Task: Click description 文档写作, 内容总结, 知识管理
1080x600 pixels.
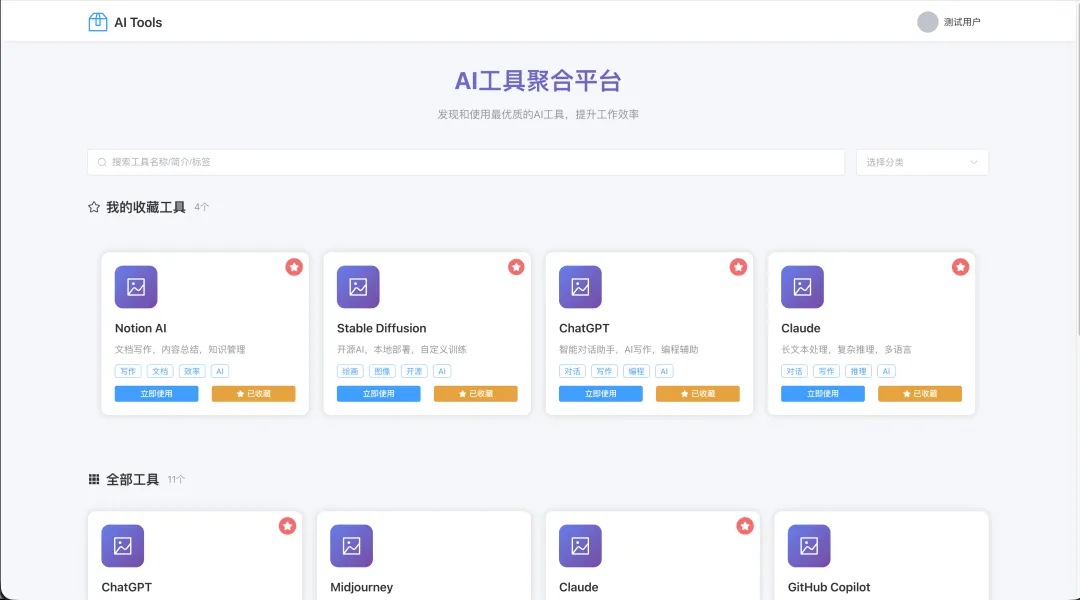Action: point(180,349)
